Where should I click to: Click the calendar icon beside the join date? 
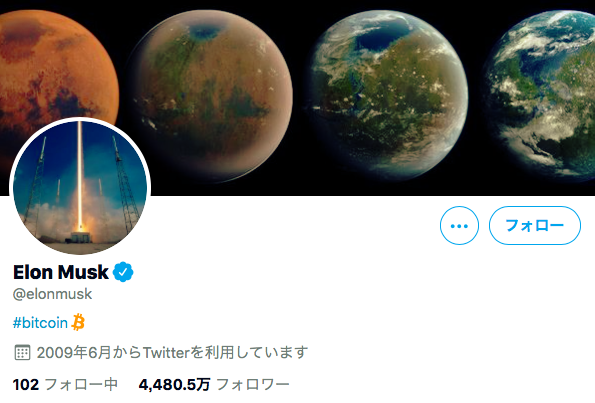pos(22,353)
